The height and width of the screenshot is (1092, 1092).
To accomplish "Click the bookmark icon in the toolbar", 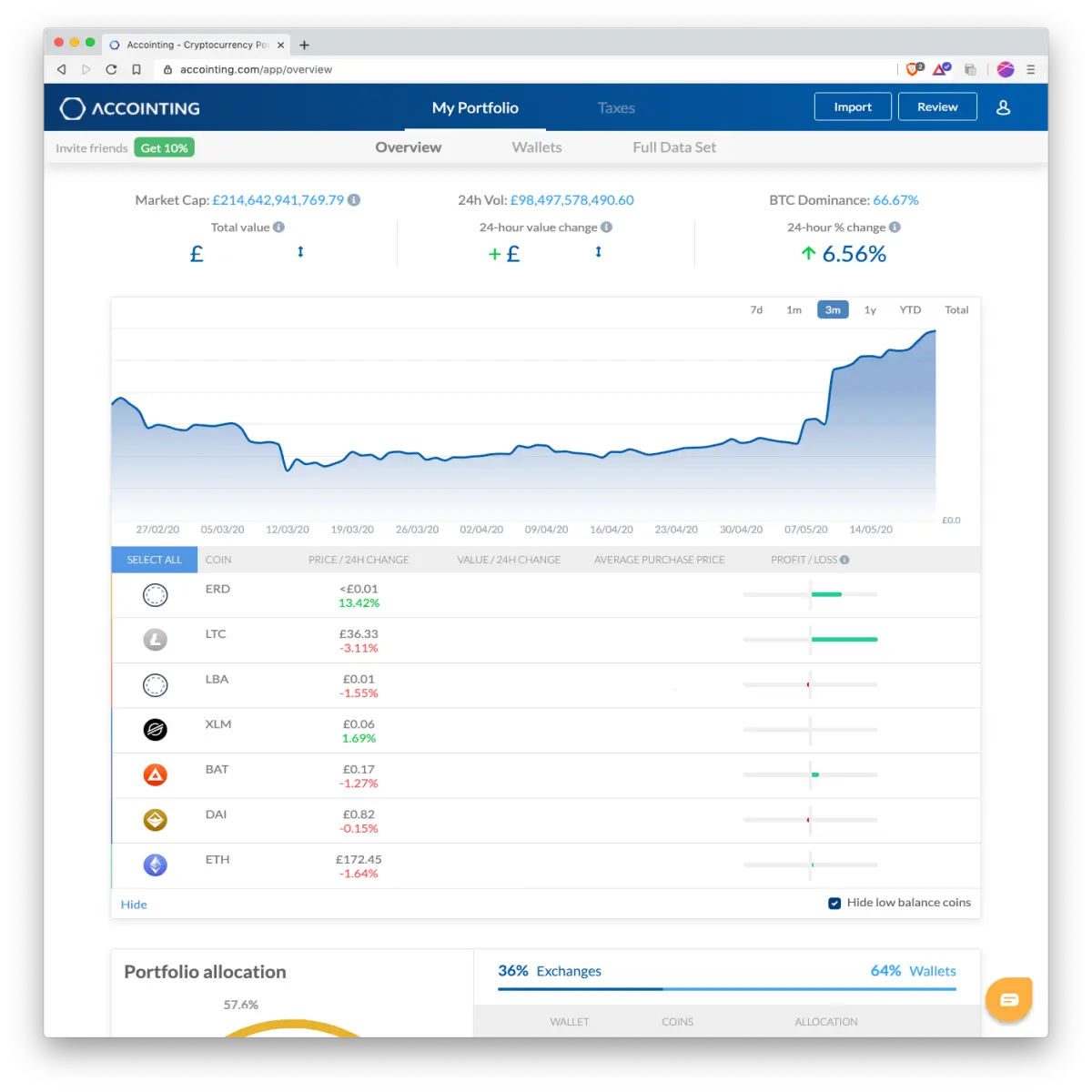I will tap(136, 69).
